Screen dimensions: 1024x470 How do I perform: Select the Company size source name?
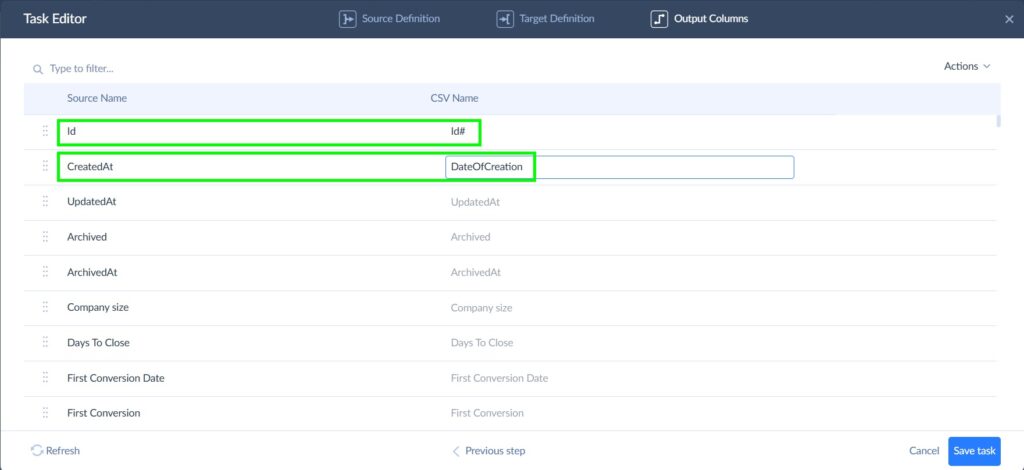click(98, 307)
